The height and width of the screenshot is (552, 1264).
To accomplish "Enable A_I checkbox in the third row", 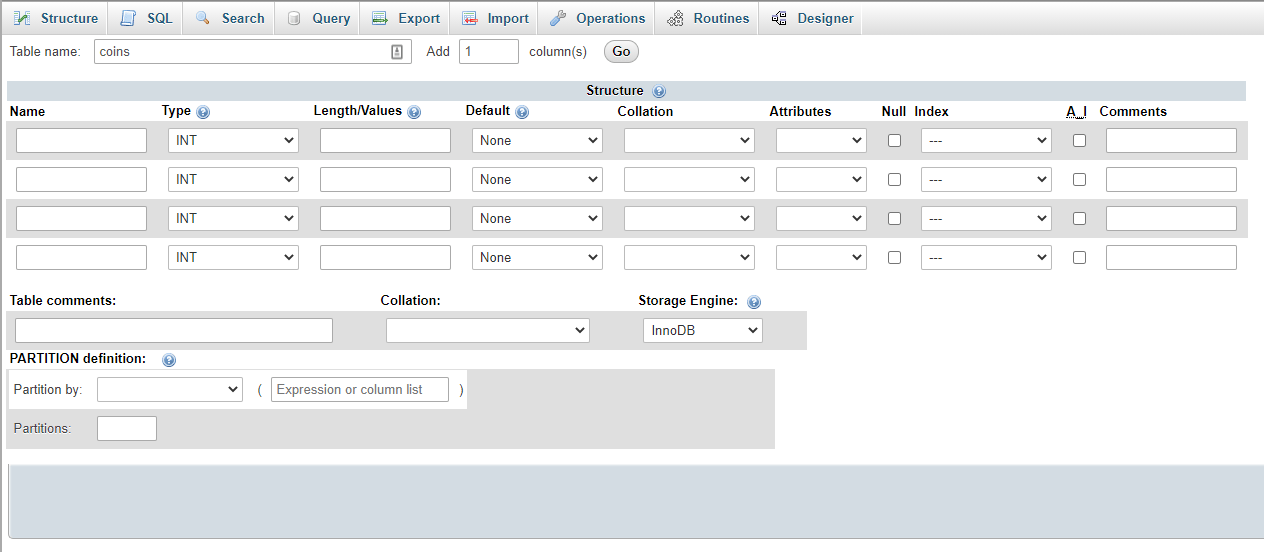I will (1079, 219).
